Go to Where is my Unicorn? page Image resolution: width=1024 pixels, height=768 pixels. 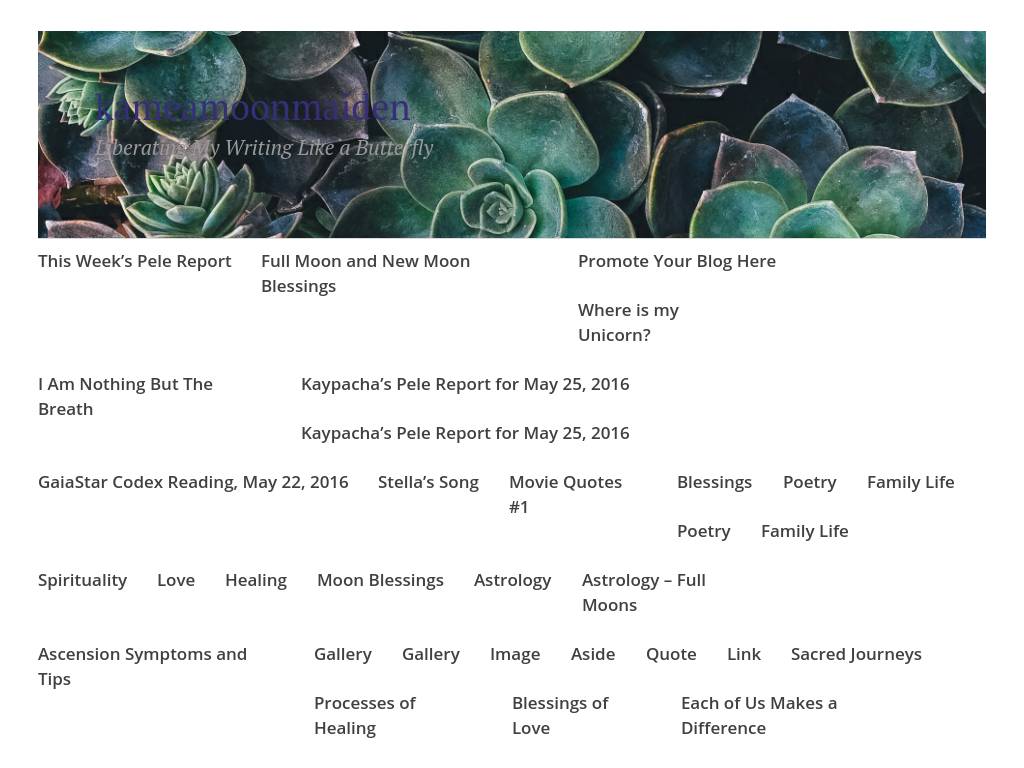point(628,323)
